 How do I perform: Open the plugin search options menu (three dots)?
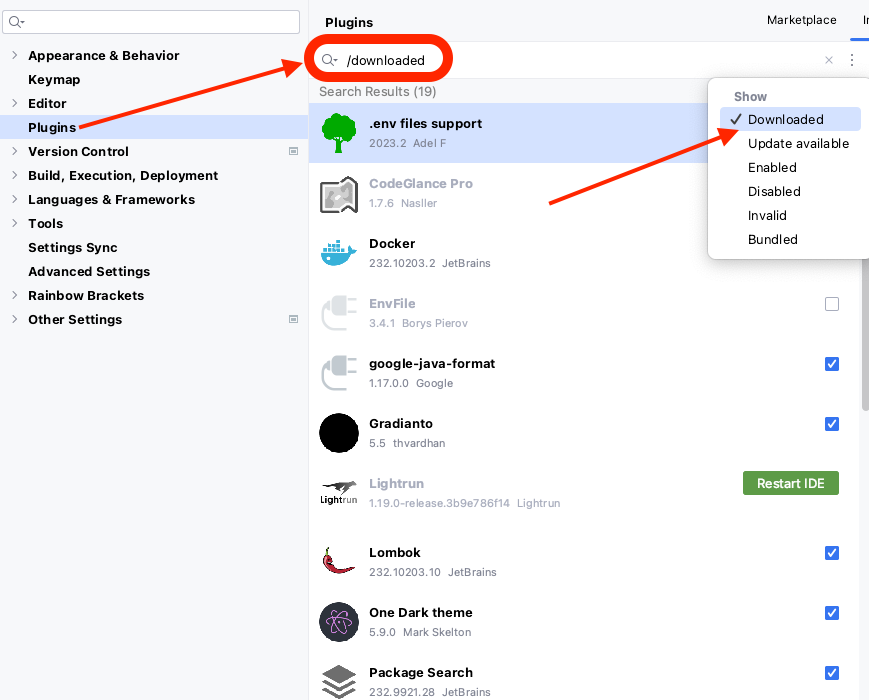[852, 60]
